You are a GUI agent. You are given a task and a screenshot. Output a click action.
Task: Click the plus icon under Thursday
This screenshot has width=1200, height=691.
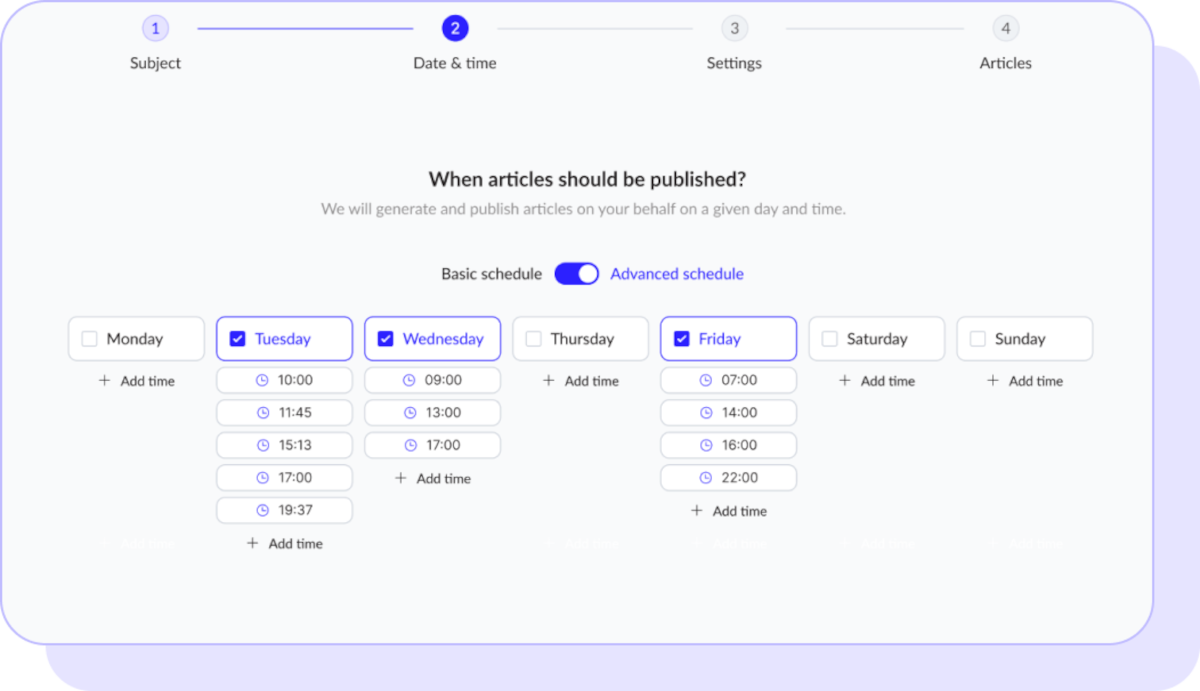click(548, 381)
